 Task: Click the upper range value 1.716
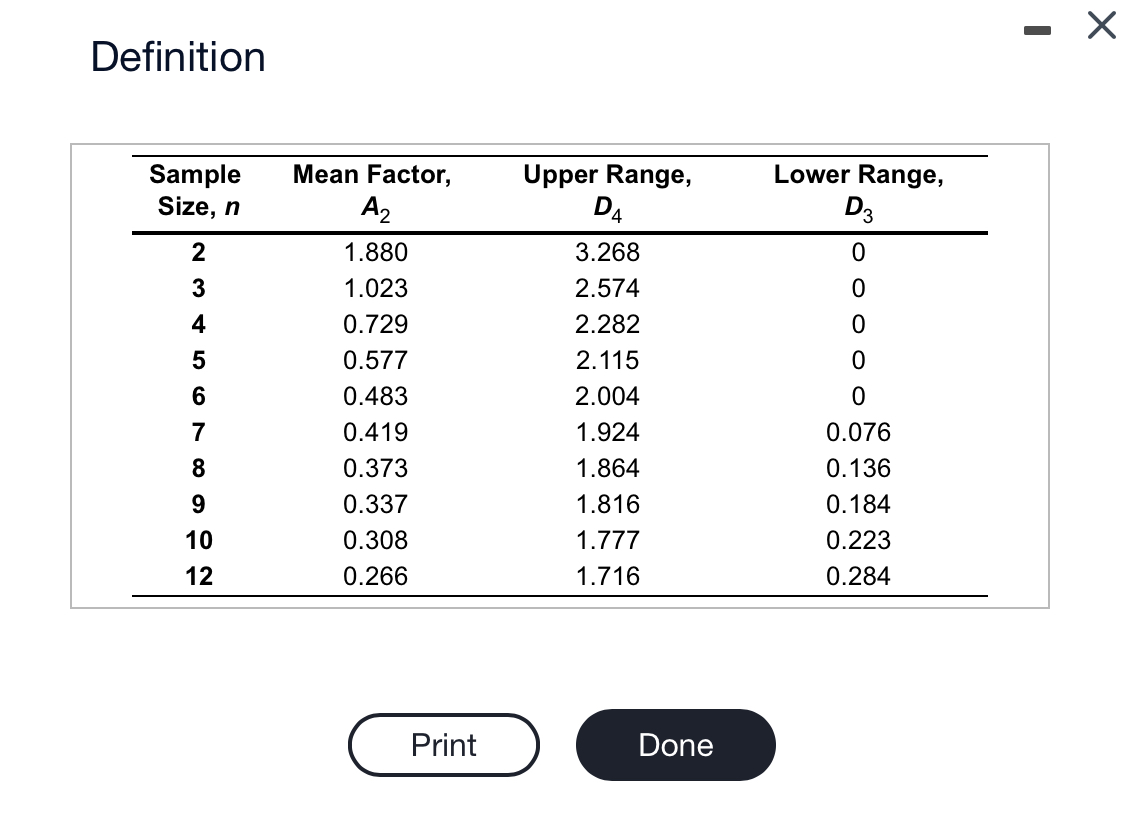pos(607,577)
